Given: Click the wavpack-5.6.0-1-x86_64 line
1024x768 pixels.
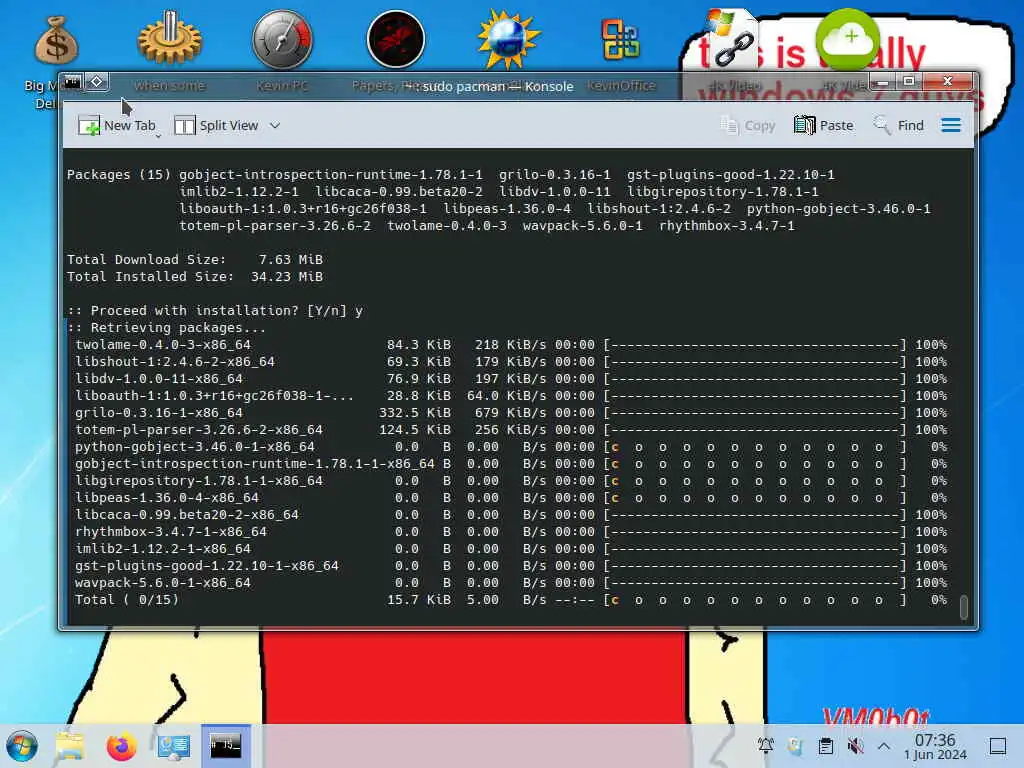Looking at the screenshot, I should (511, 582).
